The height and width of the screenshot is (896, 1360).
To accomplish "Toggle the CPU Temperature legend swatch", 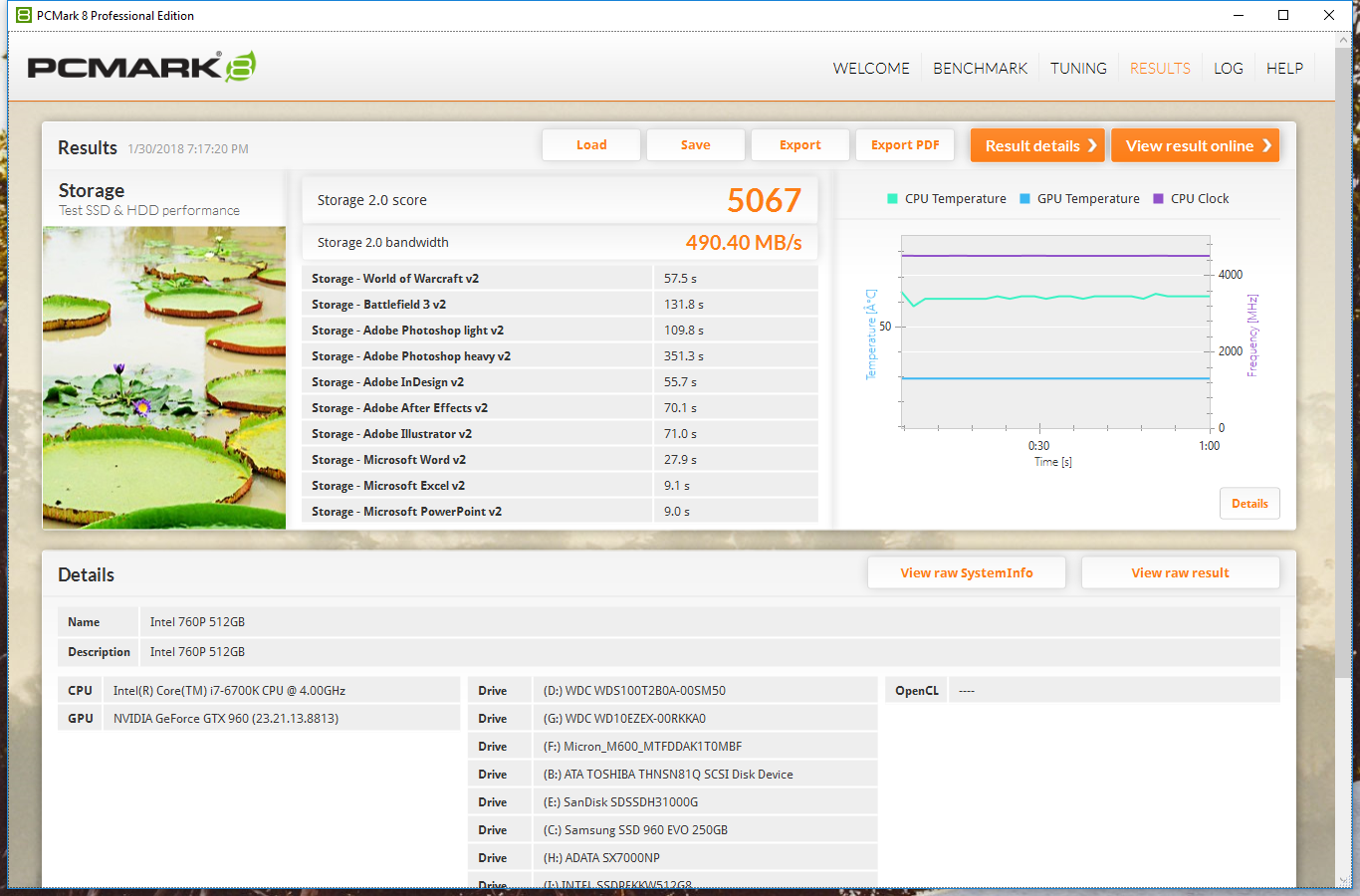I will click(x=892, y=199).
